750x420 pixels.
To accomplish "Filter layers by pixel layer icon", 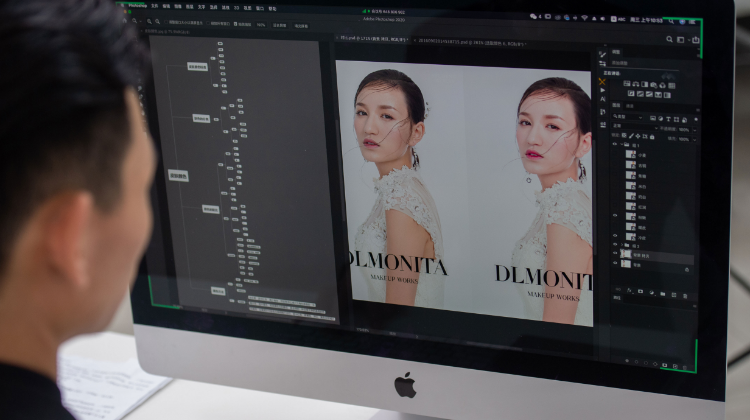I will click(x=653, y=118).
